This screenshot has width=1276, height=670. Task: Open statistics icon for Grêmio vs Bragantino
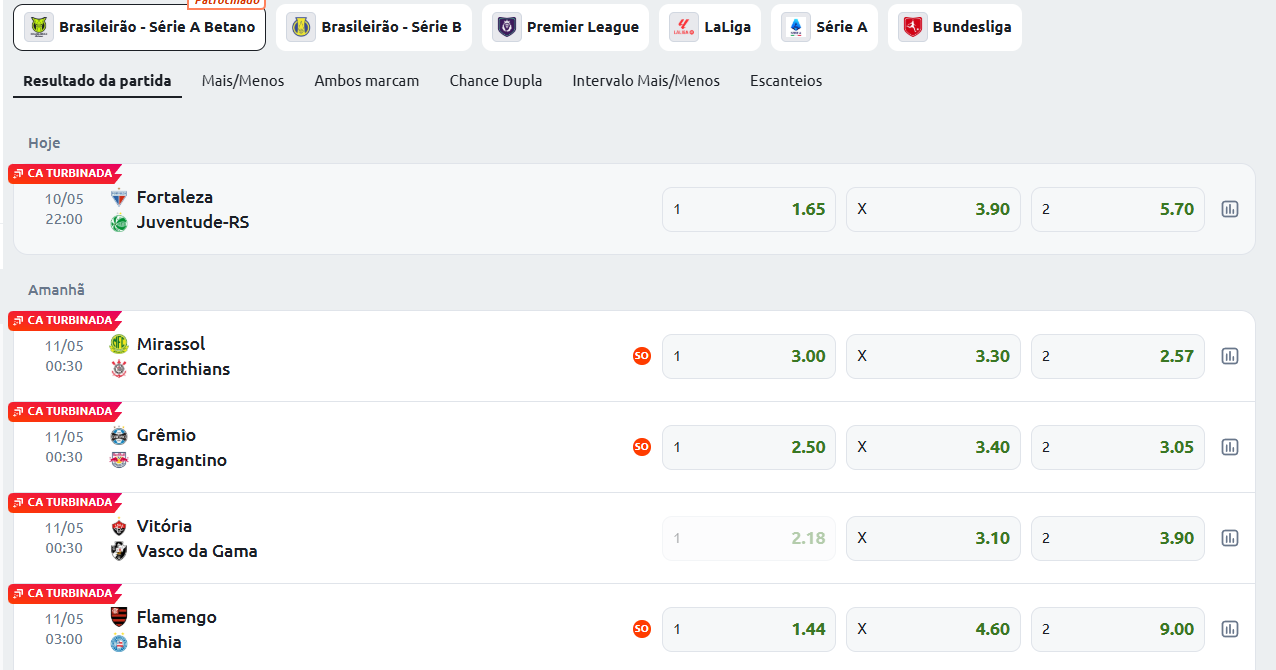click(1230, 447)
